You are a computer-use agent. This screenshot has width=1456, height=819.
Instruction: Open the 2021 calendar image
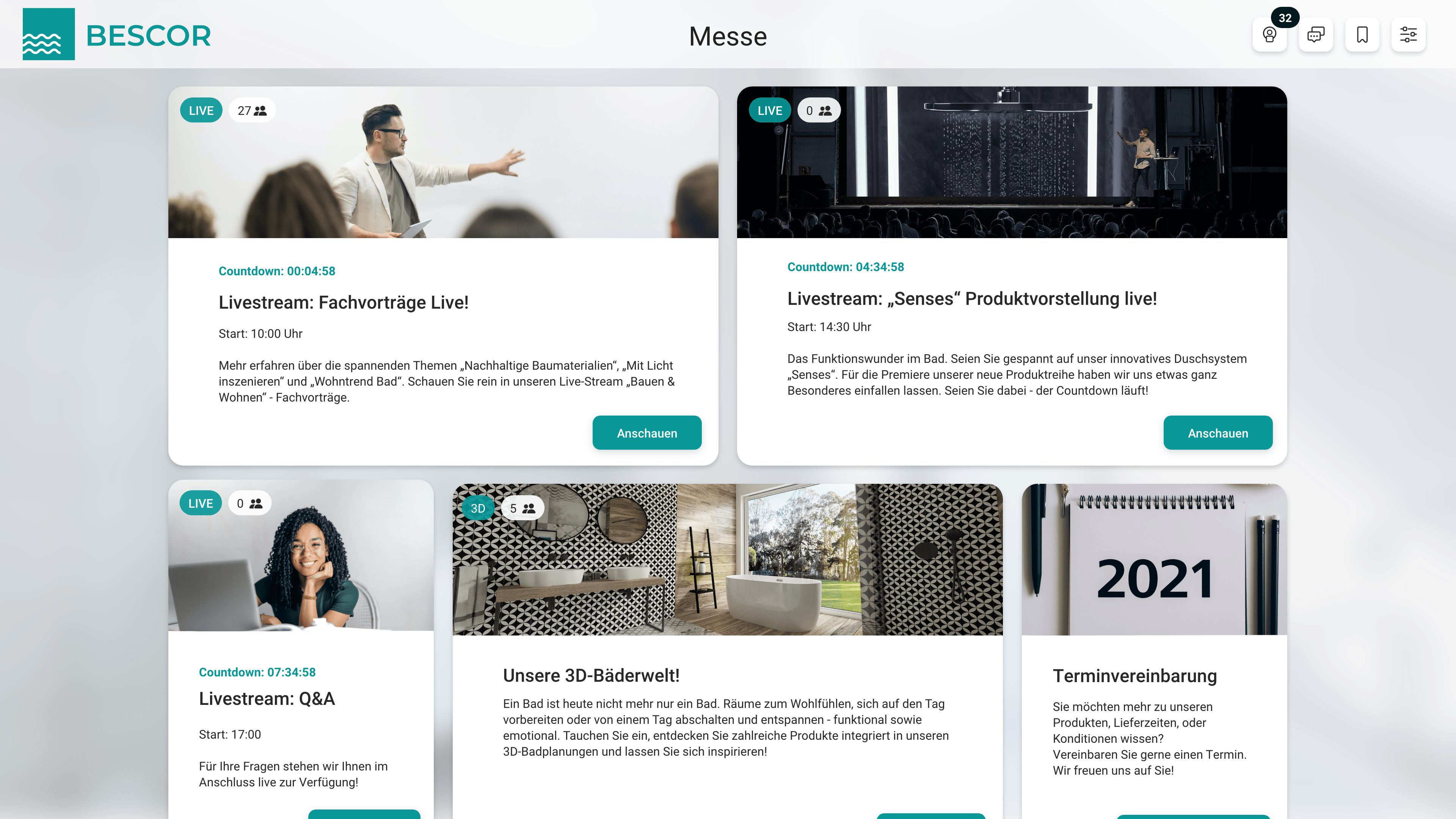click(x=1154, y=560)
